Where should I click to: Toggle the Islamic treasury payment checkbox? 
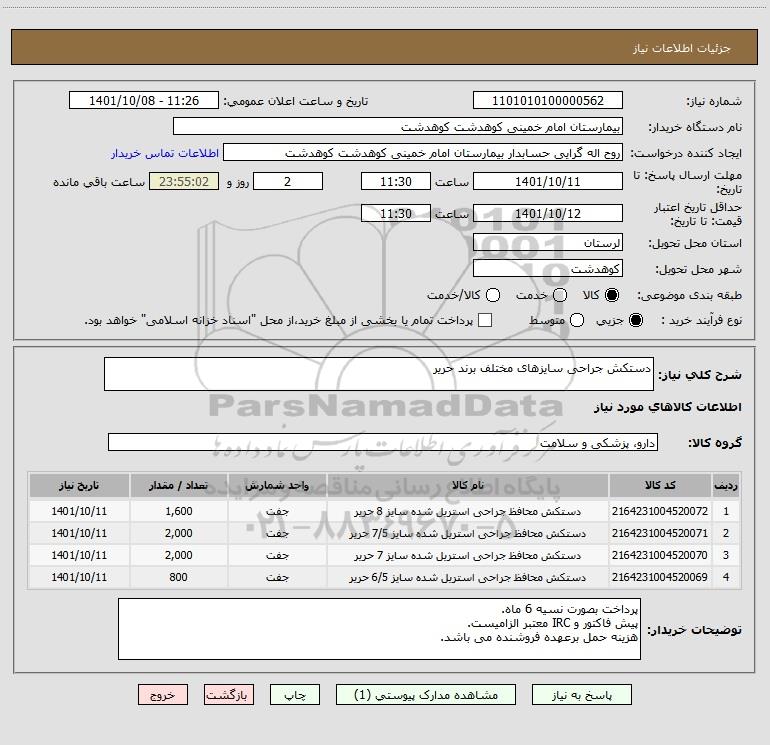pos(485,320)
